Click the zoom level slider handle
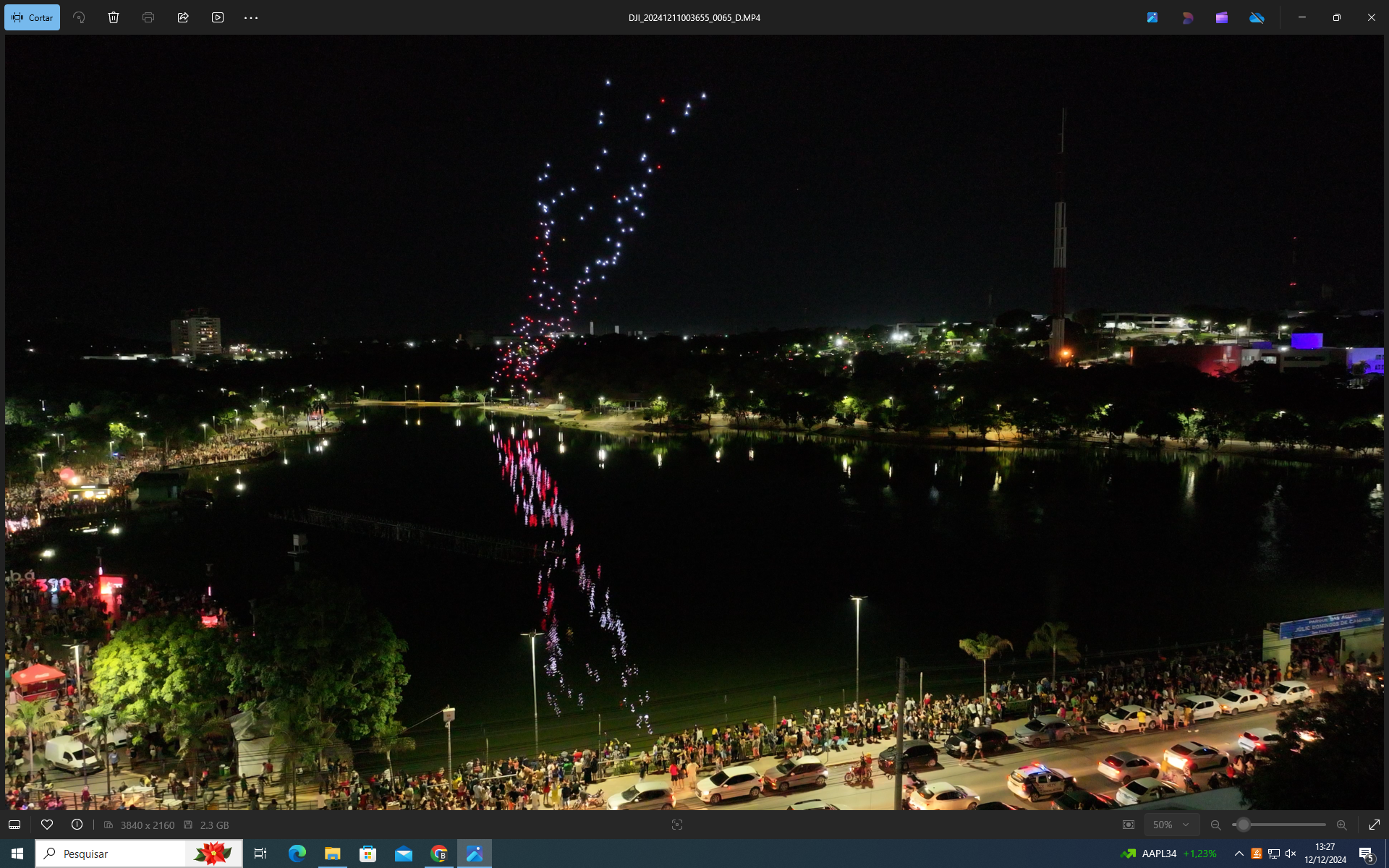1389x868 pixels. (1243, 825)
